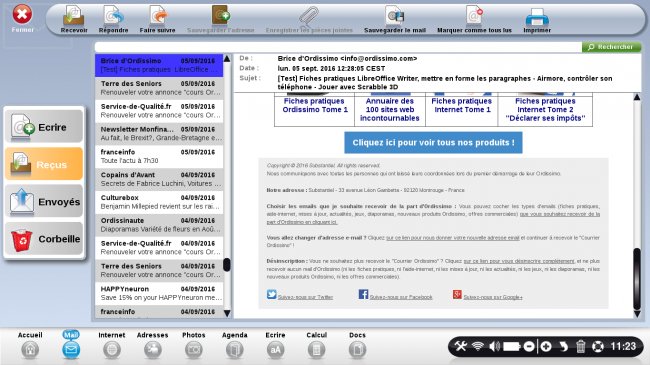The image size is (650, 365).
Task: Mark all as read with Marquer comme tous lus
Action: click(474, 19)
